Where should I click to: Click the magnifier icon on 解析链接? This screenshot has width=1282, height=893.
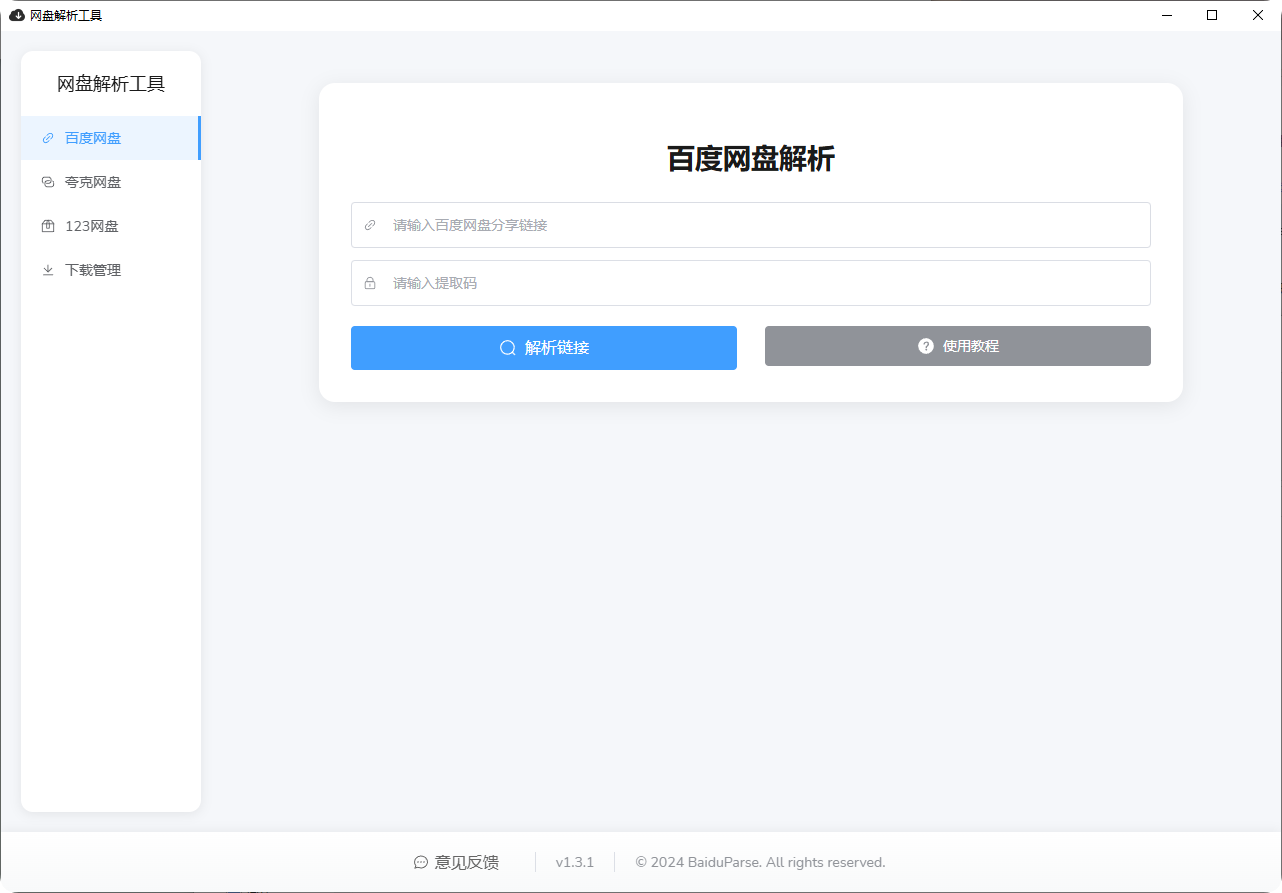(x=508, y=348)
